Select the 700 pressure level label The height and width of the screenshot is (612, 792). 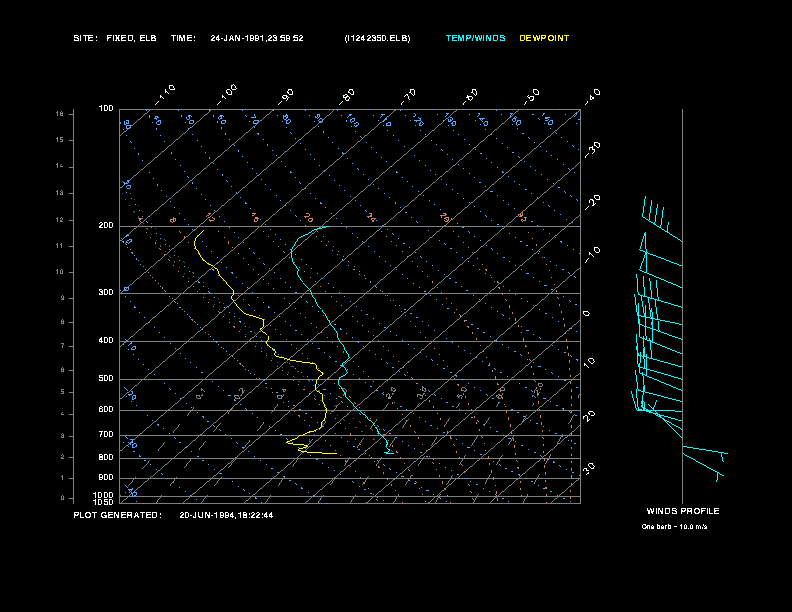(106, 434)
